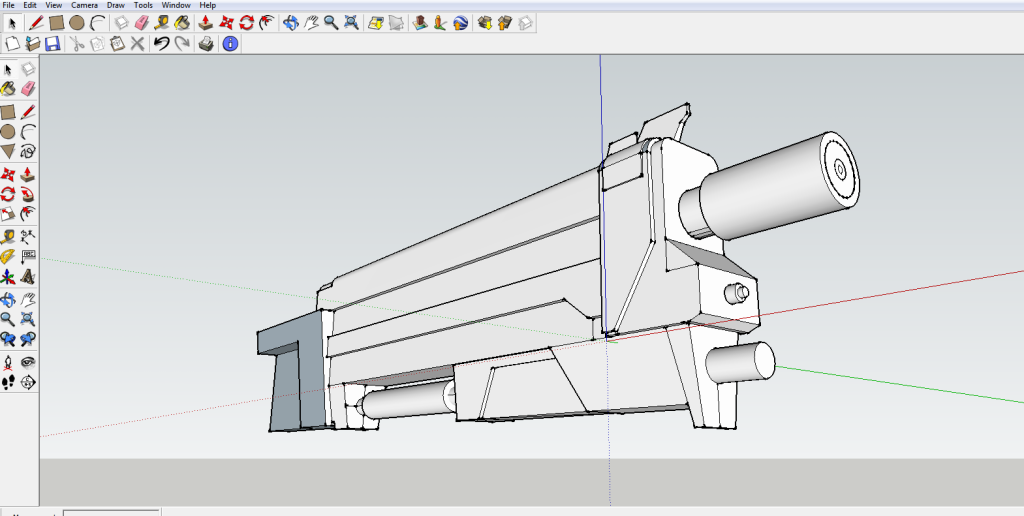Image resolution: width=1024 pixels, height=516 pixels.
Task: Select the Orbit tool in top toolbar
Action: (290, 22)
